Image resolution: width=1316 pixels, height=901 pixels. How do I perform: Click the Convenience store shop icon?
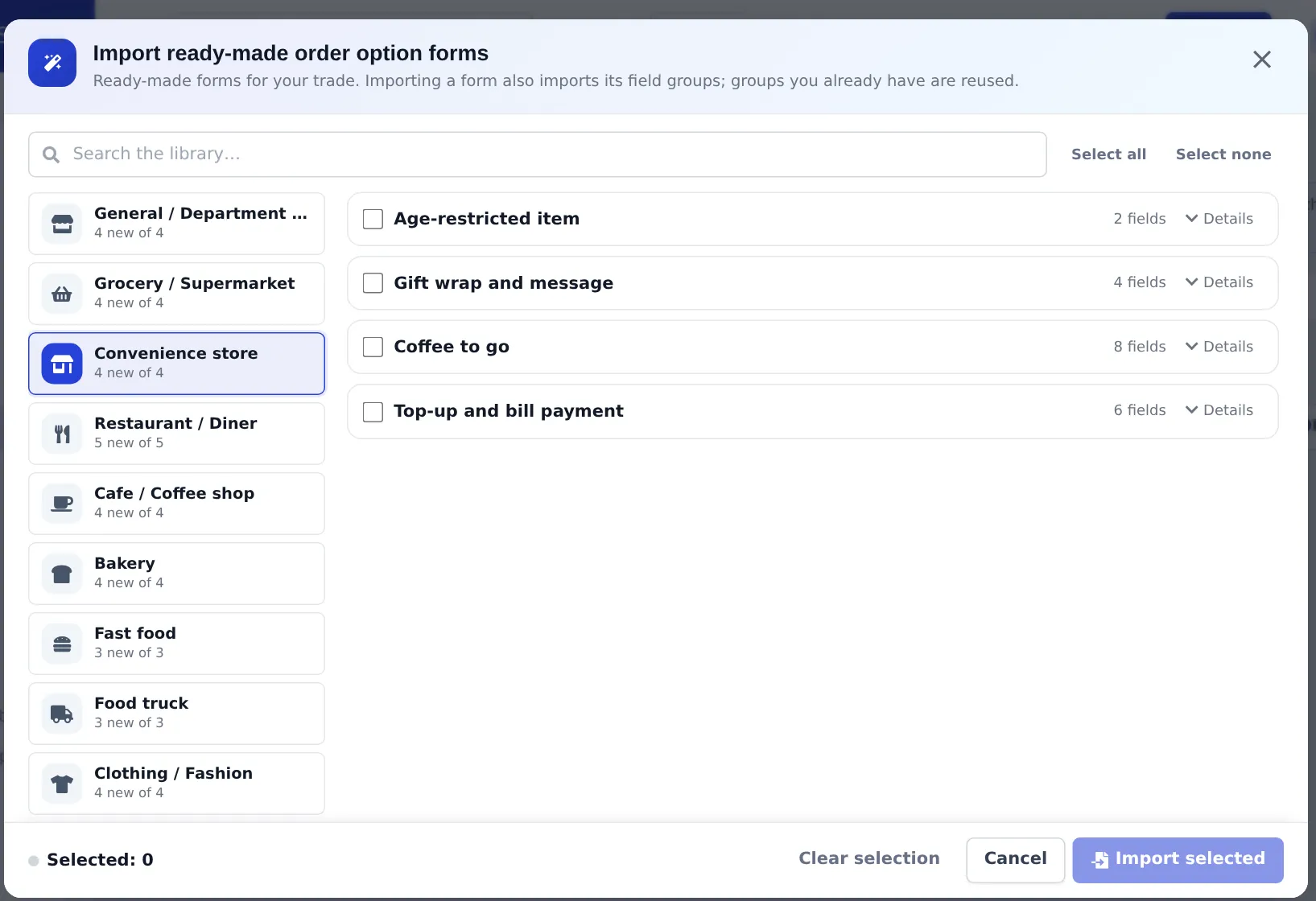(x=62, y=364)
